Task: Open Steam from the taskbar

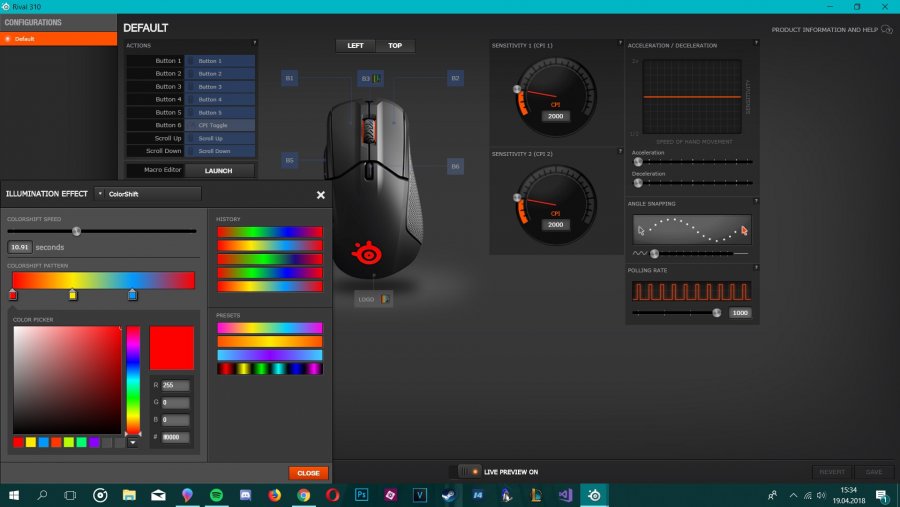Action: pos(449,495)
